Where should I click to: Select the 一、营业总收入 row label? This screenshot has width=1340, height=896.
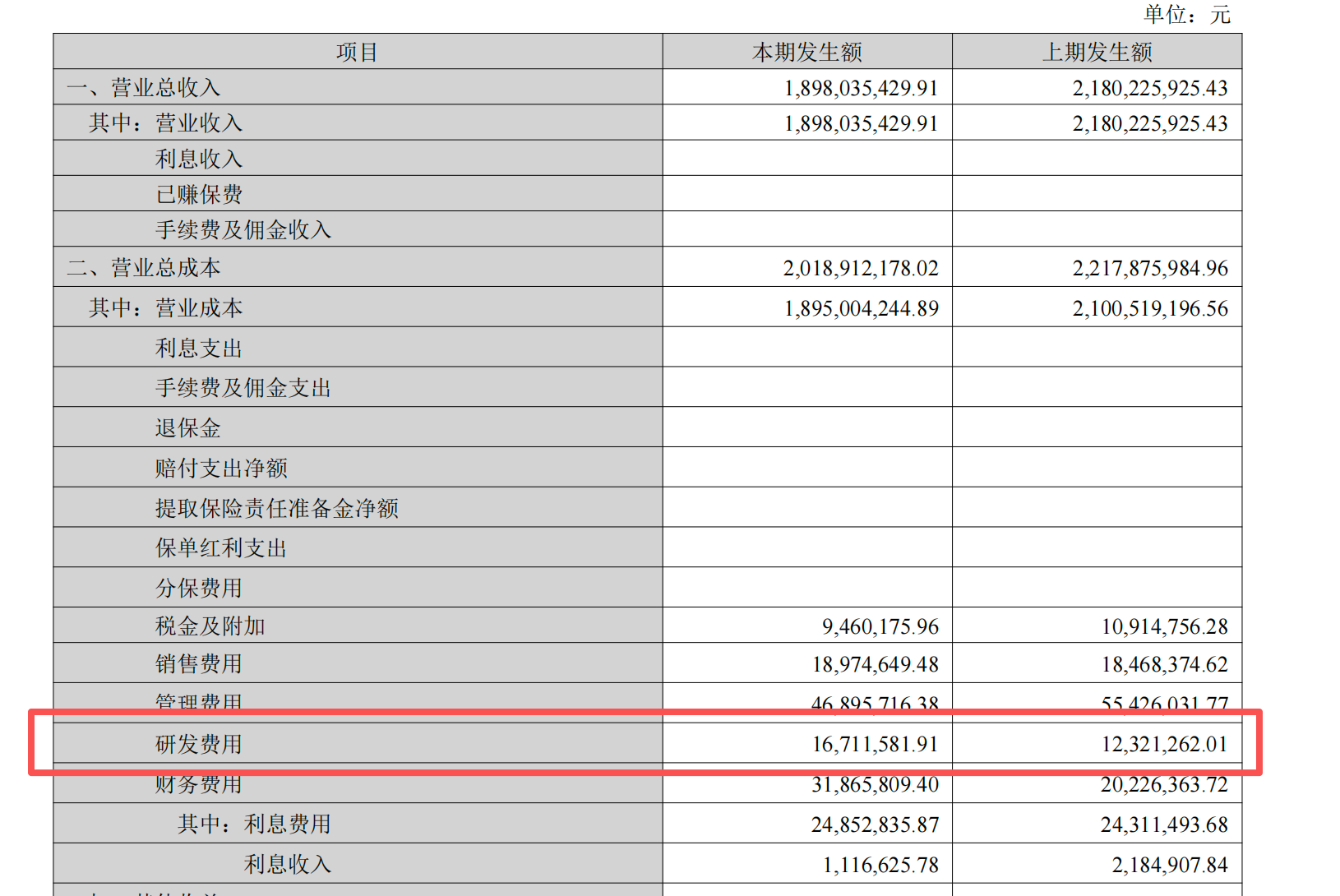click(x=143, y=87)
